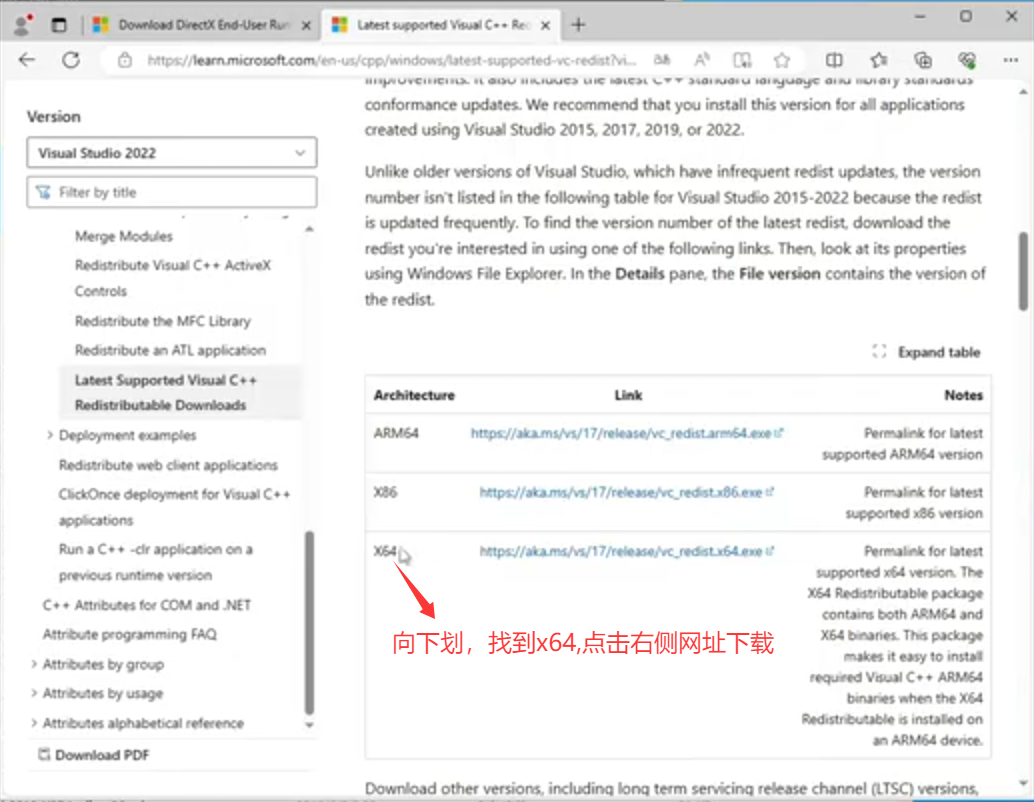The image size is (1034, 802).
Task: Open the Visual Studio 2022 version dropdown
Action: (172, 153)
